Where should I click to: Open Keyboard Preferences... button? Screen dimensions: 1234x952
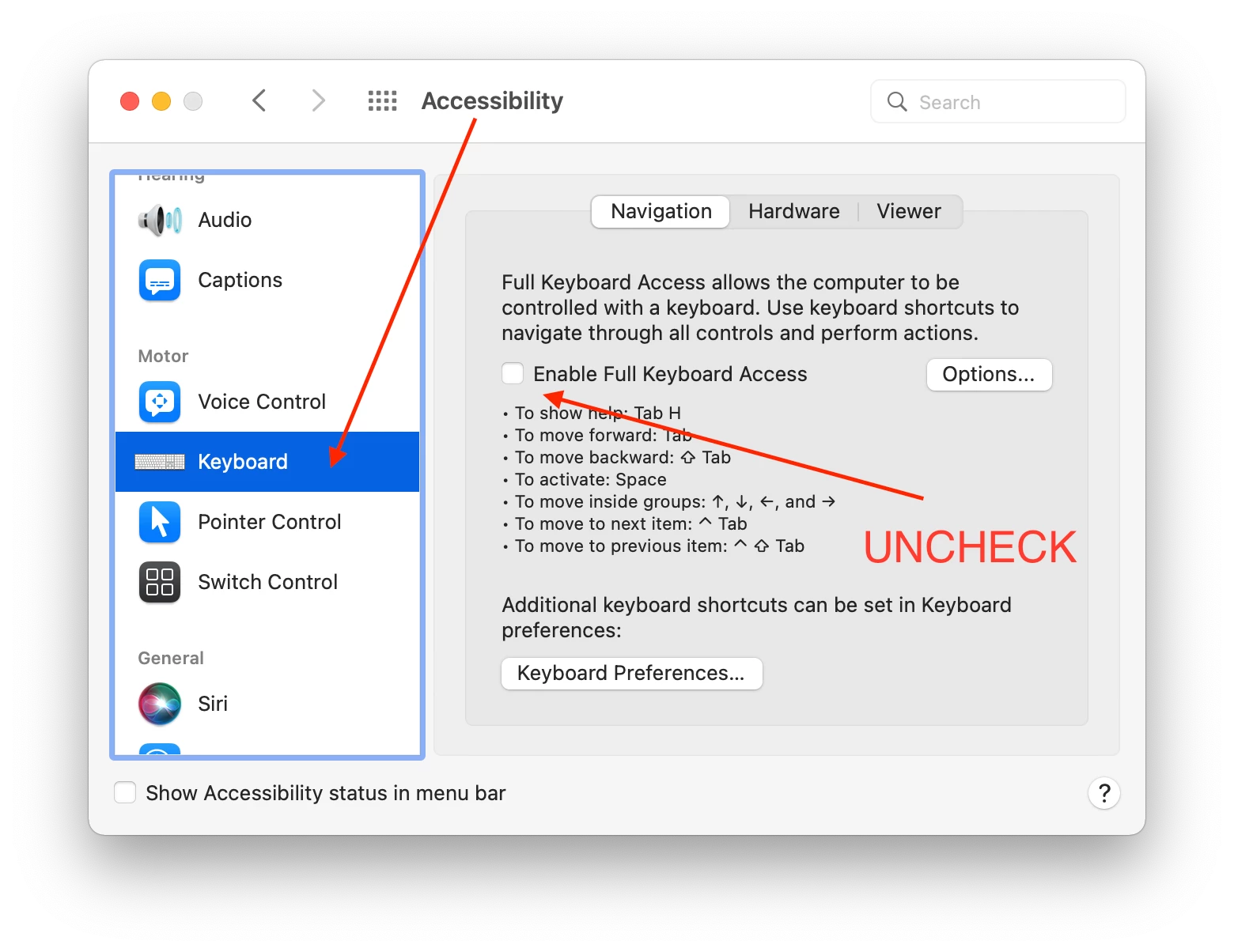631,674
